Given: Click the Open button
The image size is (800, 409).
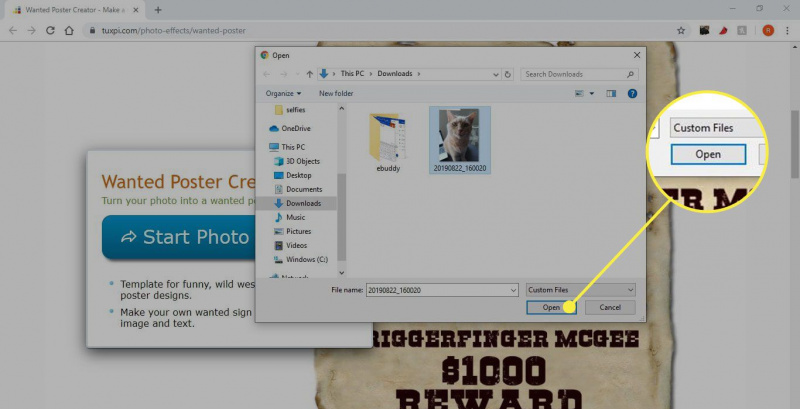Looking at the screenshot, I should (x=551, y=308).
